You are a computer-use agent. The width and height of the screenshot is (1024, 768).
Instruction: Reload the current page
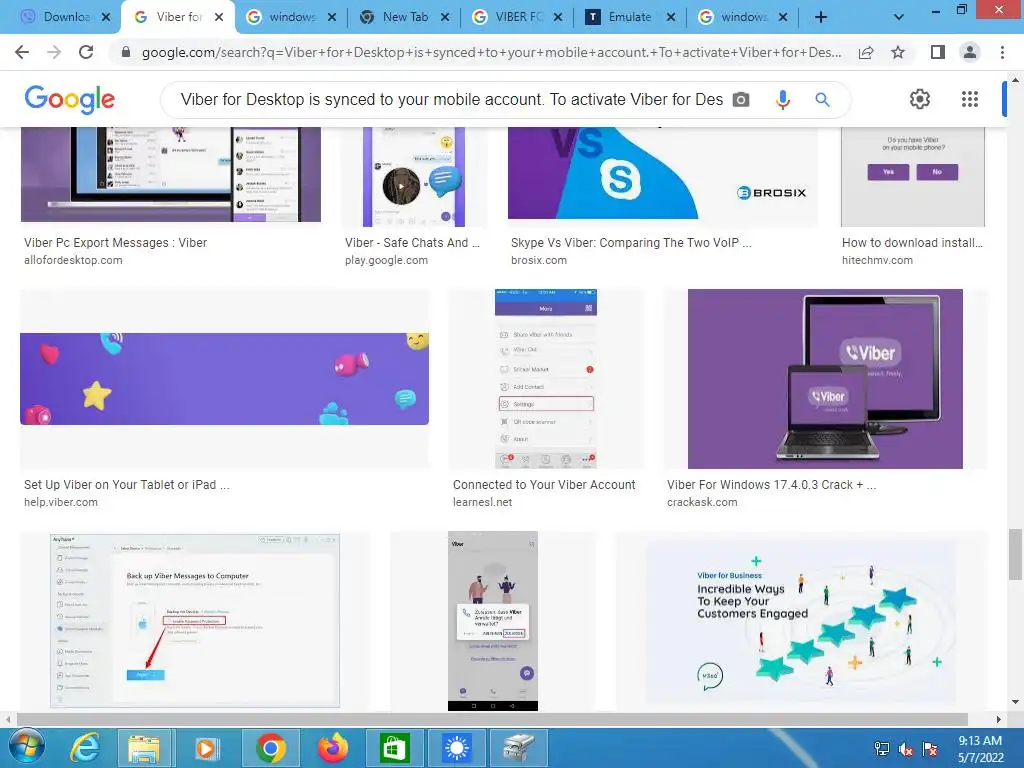[86, 52]
